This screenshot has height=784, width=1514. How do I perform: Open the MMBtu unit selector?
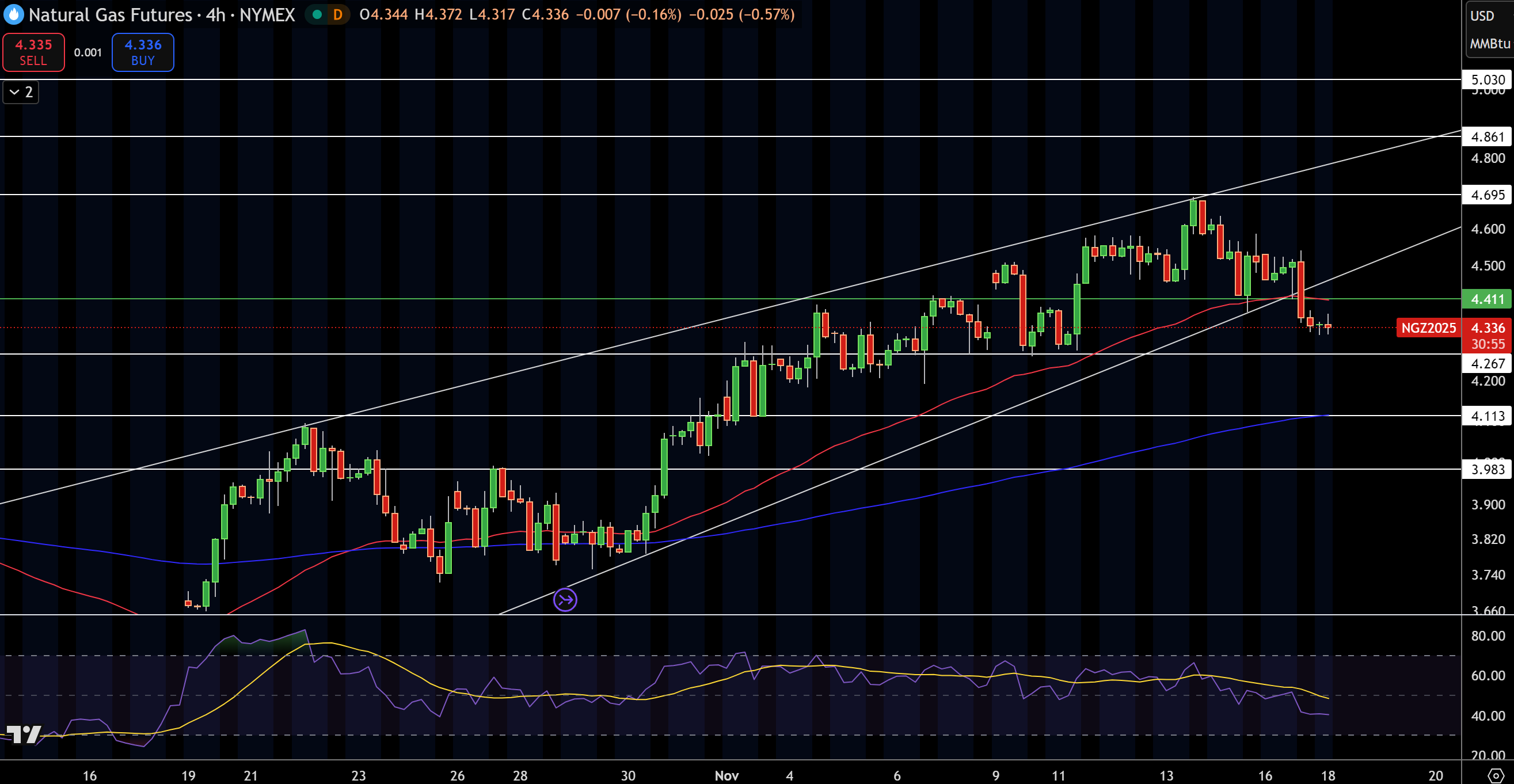click(x=1489, y=44)
